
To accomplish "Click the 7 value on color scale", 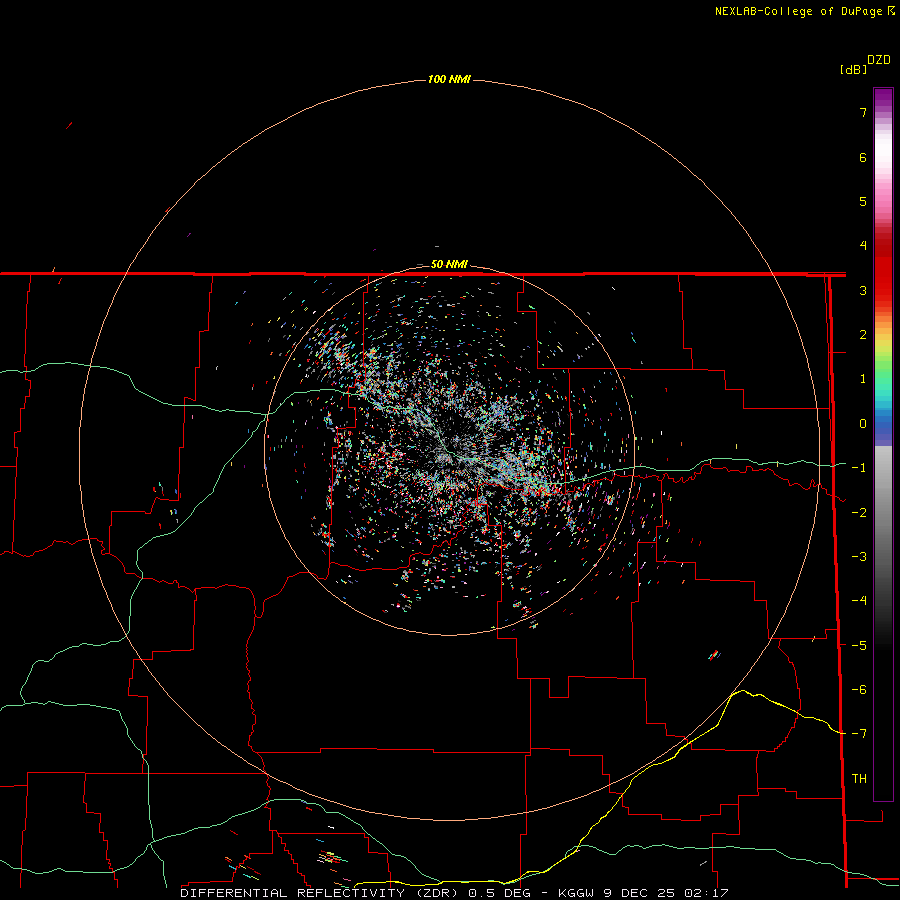I will (x=863, y=112).
